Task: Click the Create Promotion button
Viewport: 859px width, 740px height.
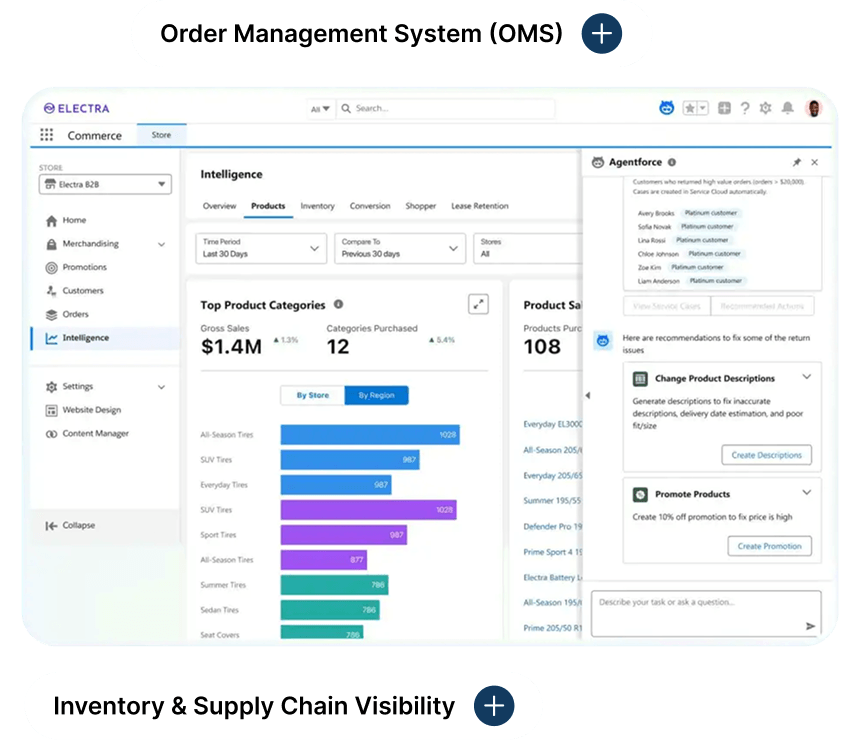Action: (x=769, y=546)
